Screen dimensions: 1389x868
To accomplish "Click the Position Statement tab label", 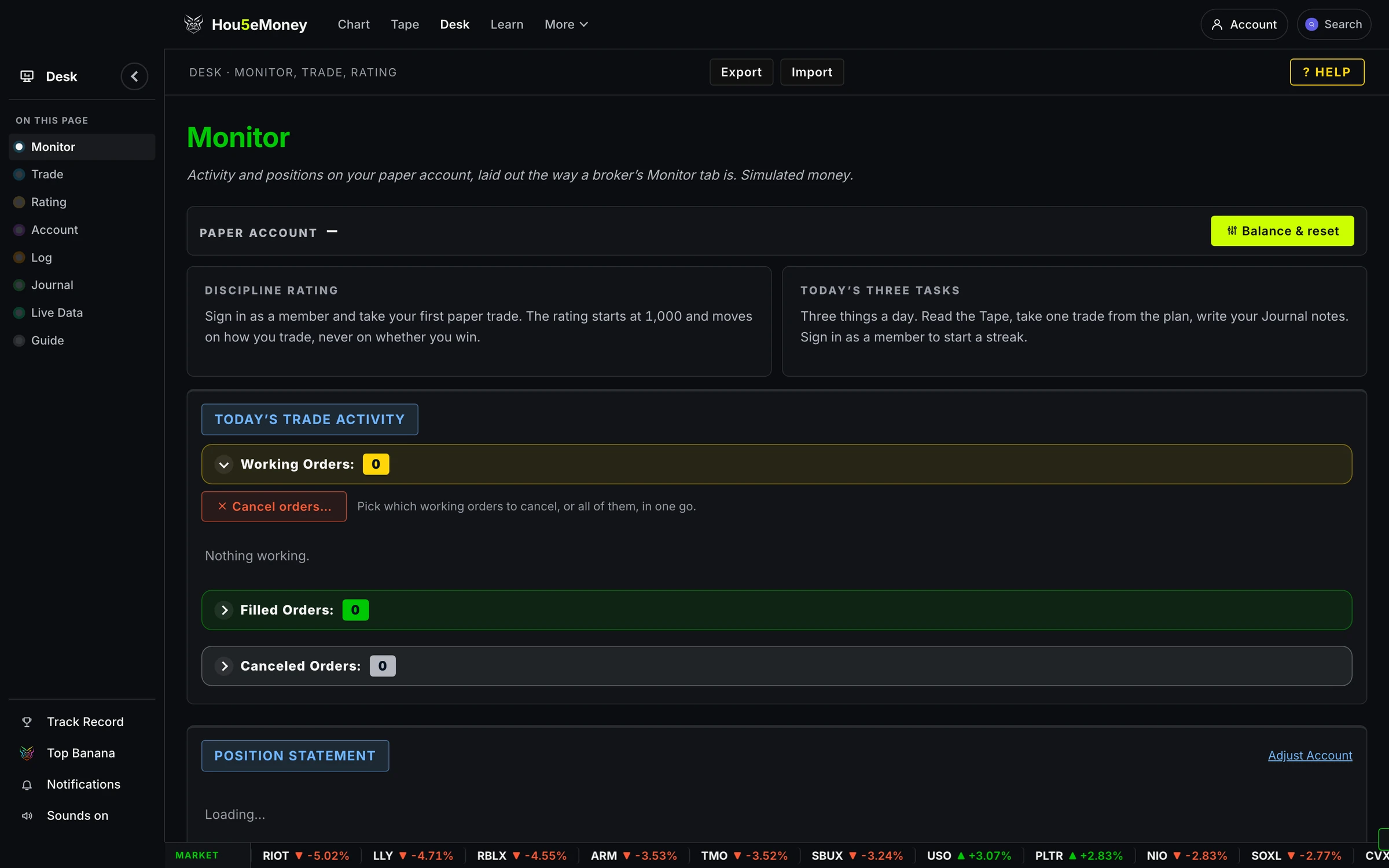I will click(x=295, y=756).
